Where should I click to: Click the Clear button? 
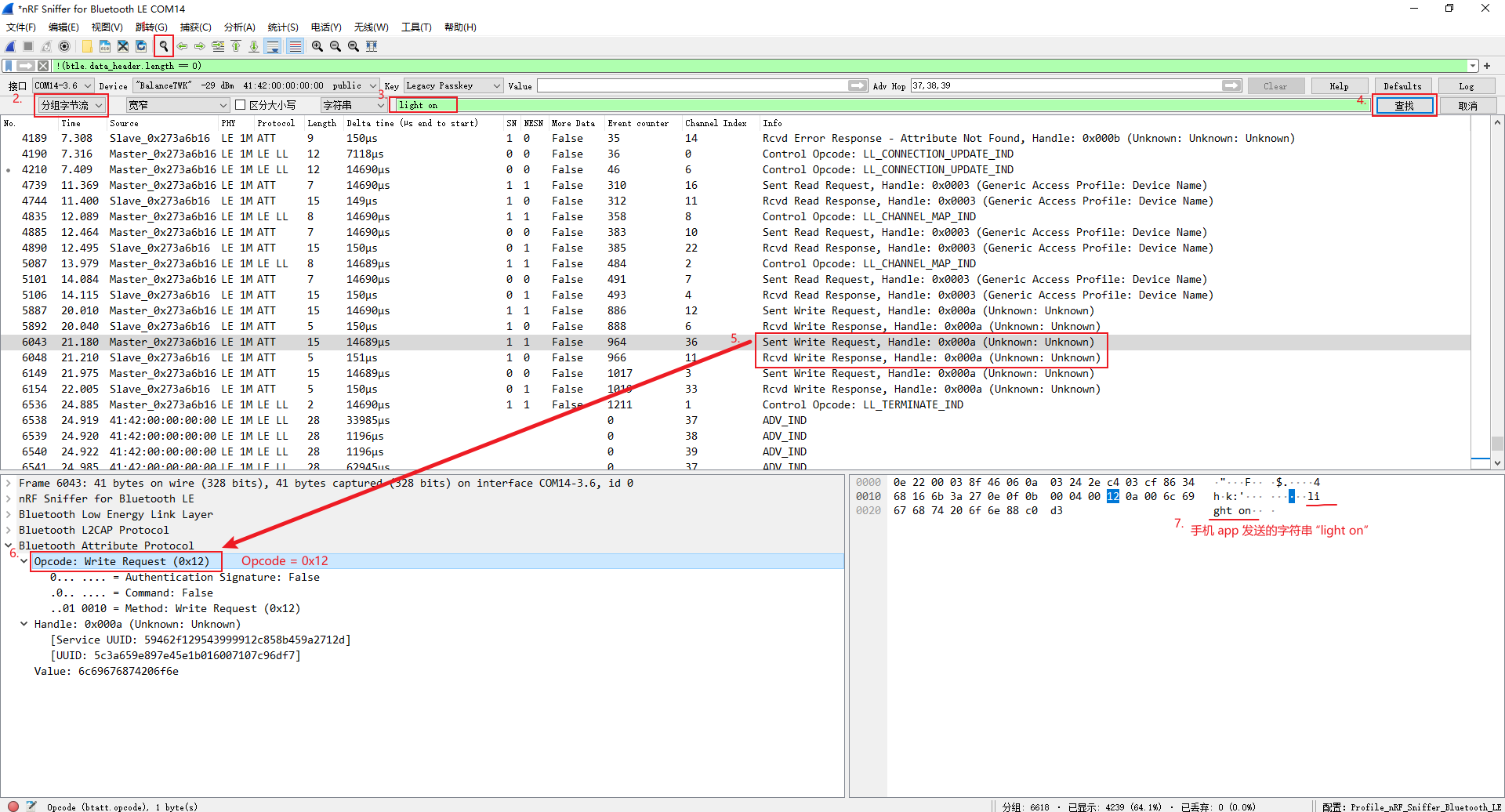coord(1275,86)
